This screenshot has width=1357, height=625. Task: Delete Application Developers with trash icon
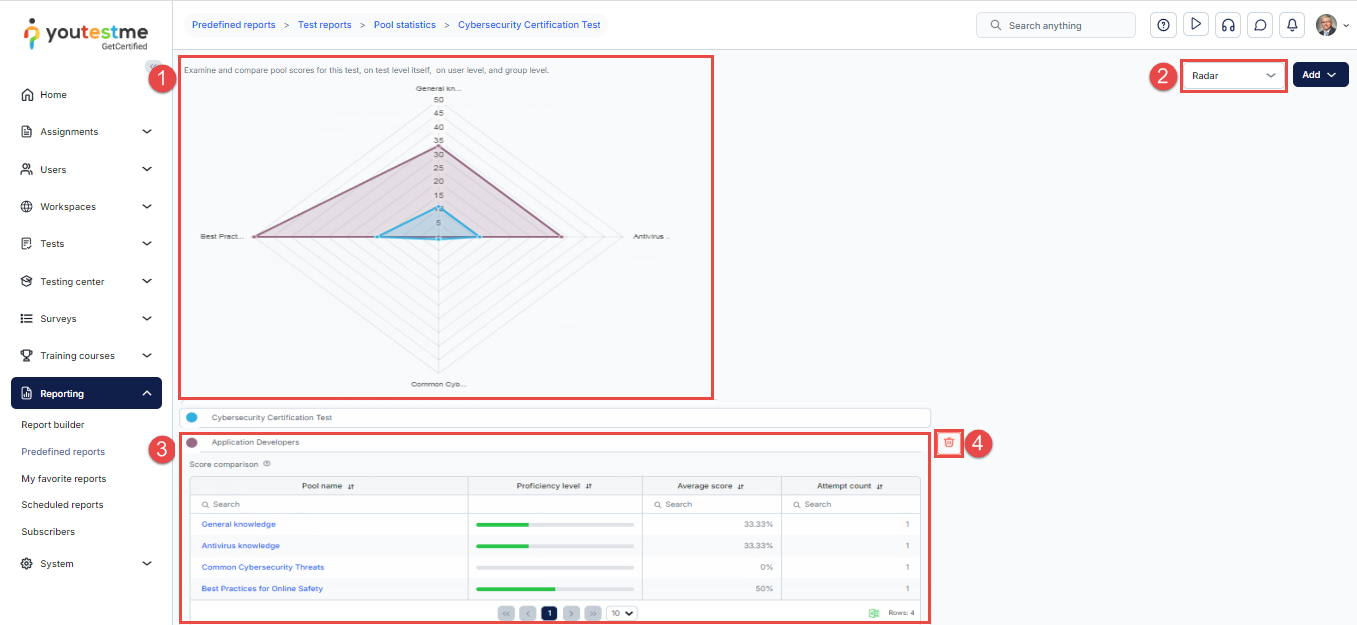tap(949, 442)
